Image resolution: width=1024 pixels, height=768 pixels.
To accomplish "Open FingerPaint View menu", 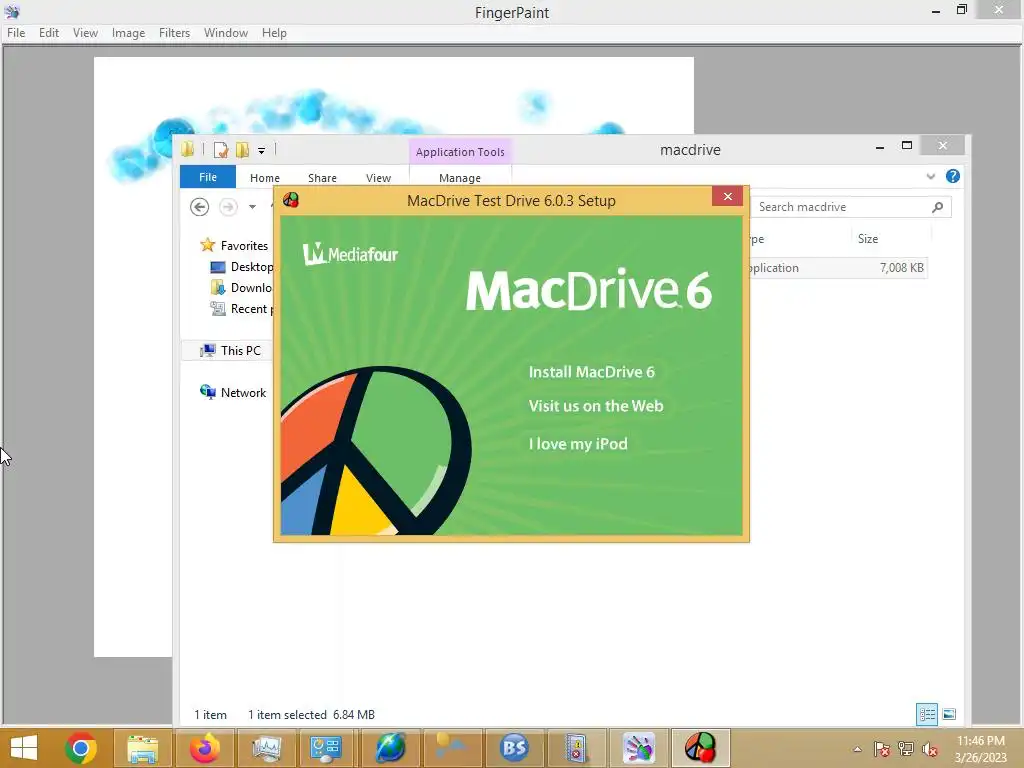I will [x=85, y=33].
